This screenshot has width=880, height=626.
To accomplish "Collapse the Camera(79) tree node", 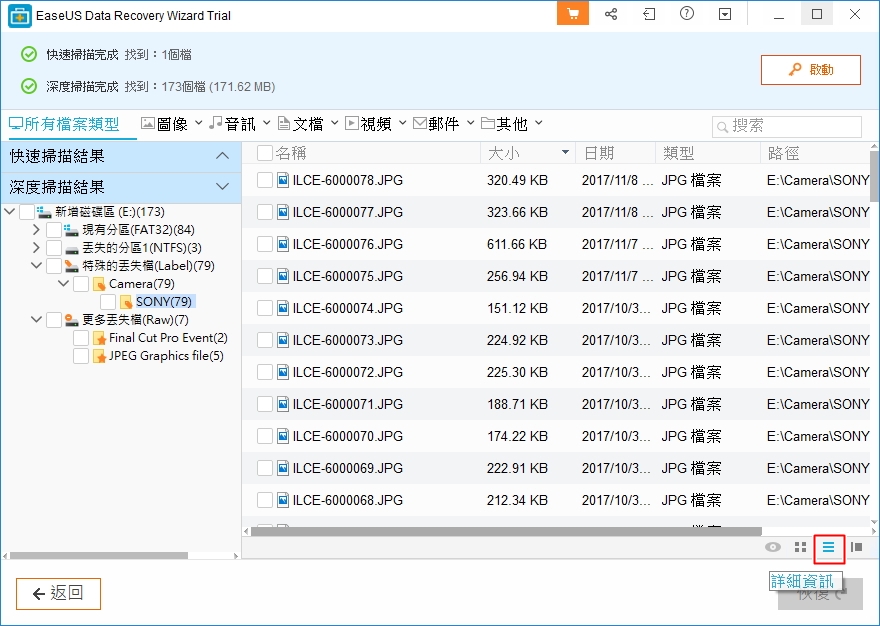I will pyautogui.click(x=63, y=284).
